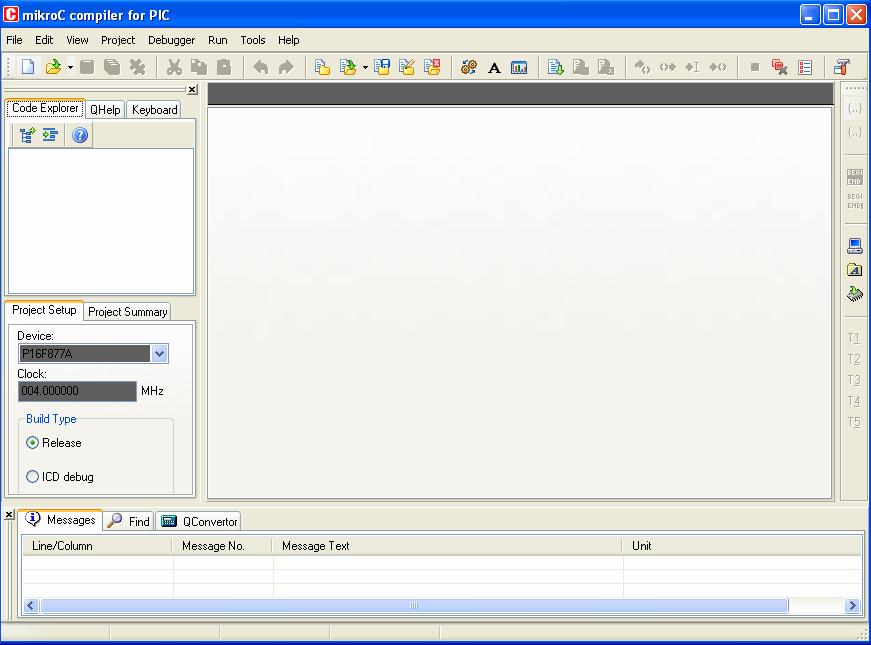Click the T5 template button

(854, 422)
